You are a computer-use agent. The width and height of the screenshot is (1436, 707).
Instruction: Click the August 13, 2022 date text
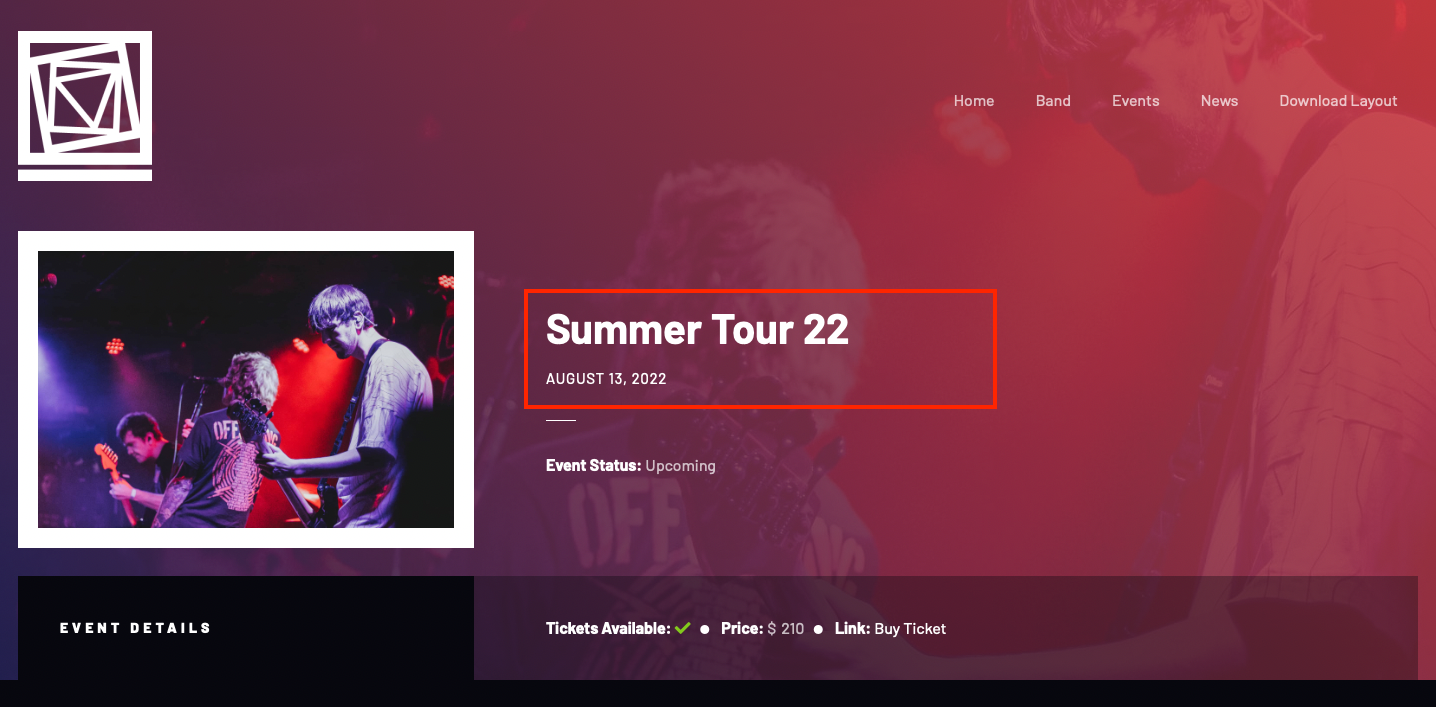coord(606,379)
